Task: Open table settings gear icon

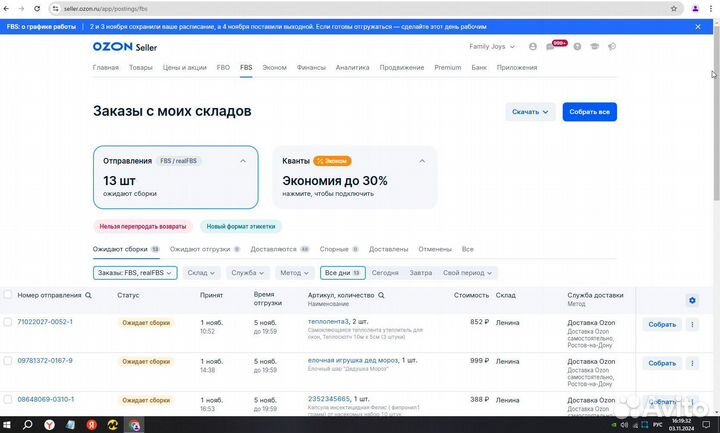Action: pos(692,300)
